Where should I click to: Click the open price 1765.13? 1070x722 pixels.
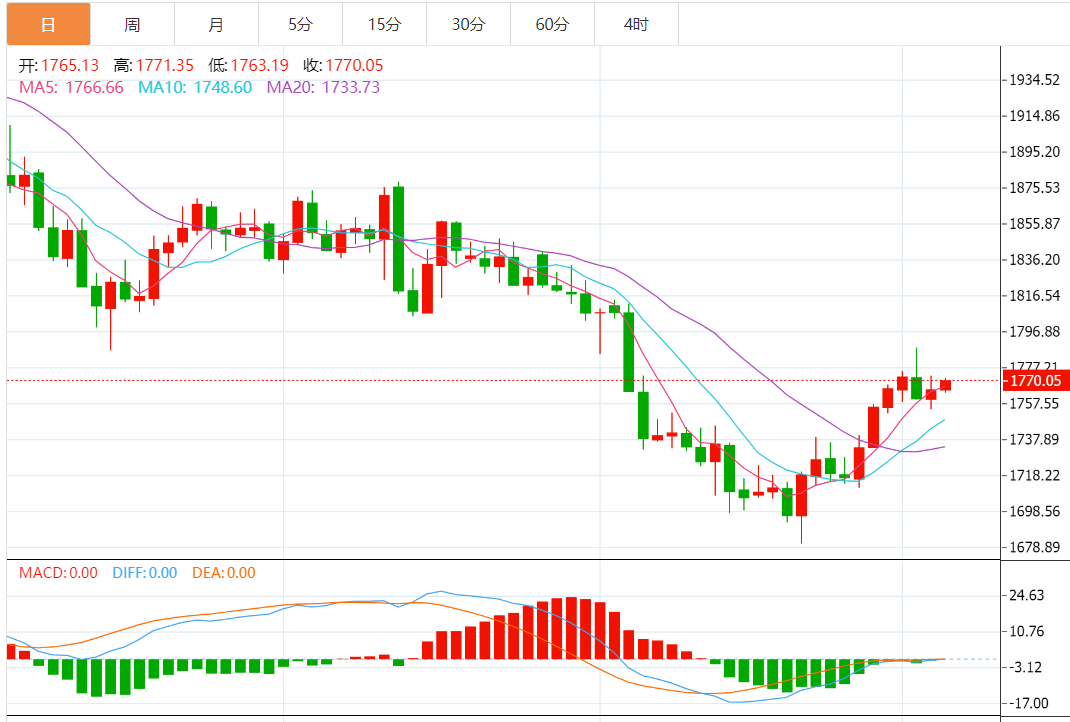click(70, 66)
